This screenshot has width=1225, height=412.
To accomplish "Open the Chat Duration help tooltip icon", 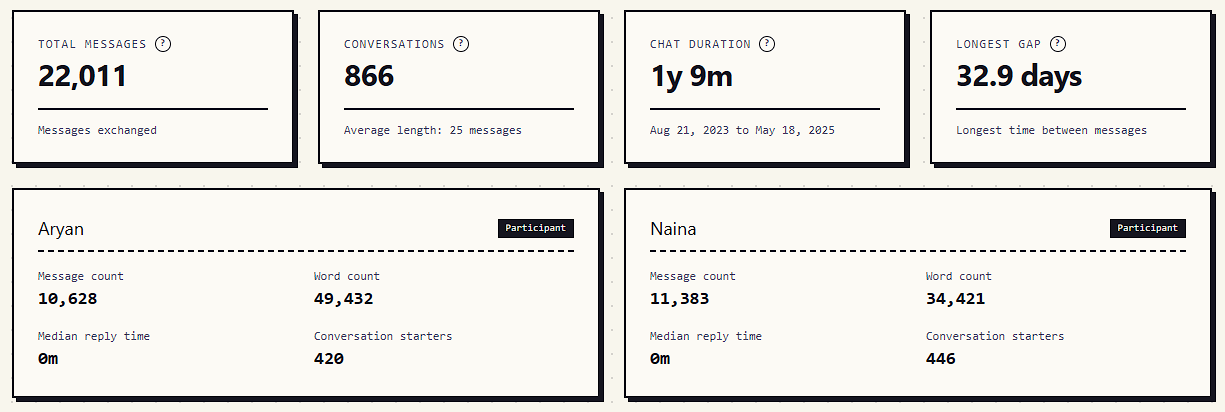I will click(767, 44).
